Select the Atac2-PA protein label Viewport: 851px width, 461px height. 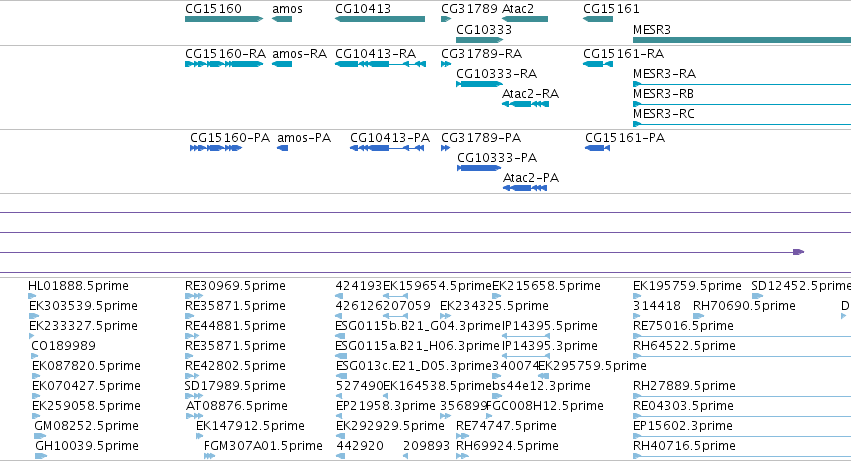click(x=531, y=178)
